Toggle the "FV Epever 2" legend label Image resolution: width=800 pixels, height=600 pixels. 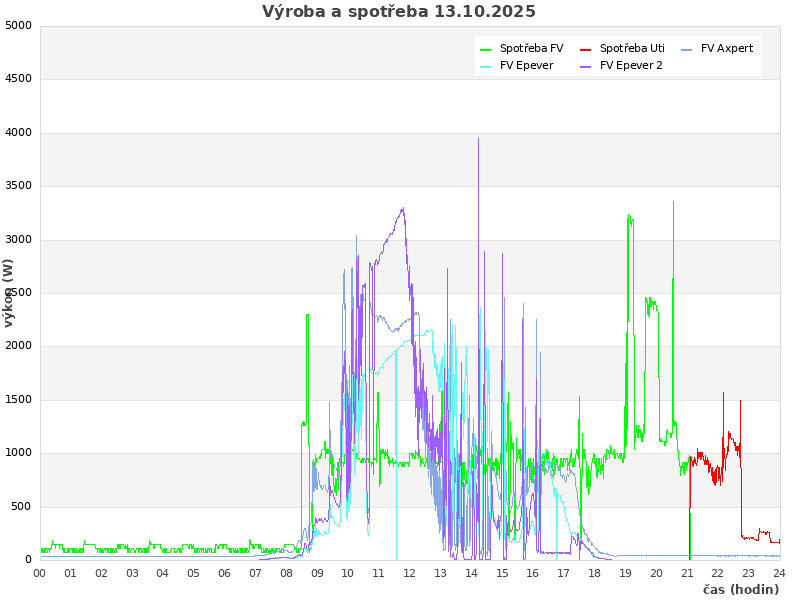(631, 66)
